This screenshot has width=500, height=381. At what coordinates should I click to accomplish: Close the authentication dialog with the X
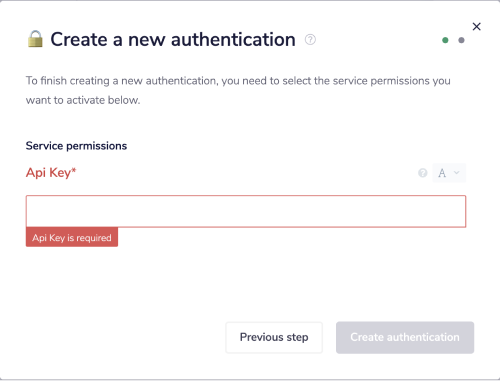click(x=477, y=26)
